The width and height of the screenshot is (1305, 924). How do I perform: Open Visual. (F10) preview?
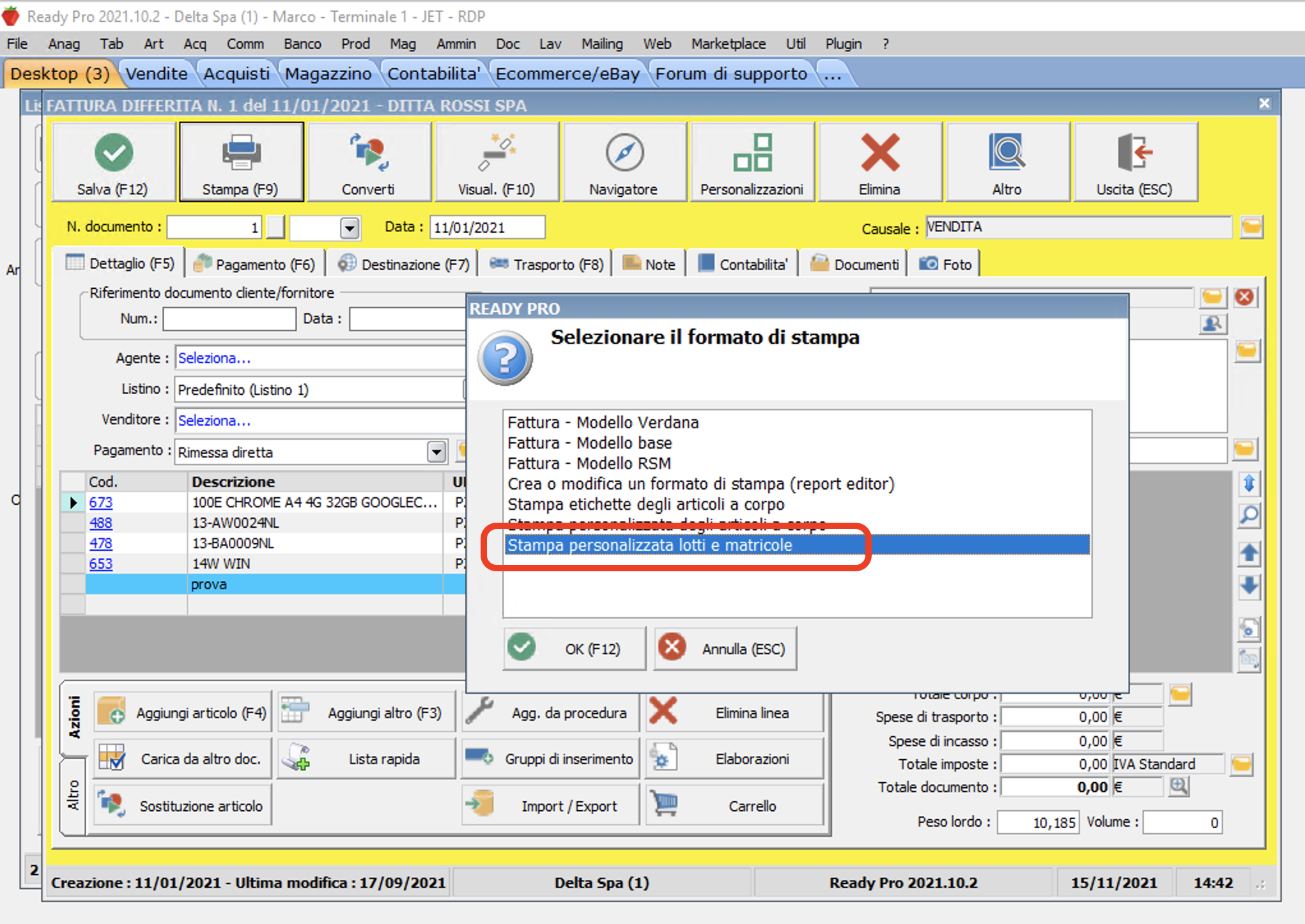pos(497,162)
